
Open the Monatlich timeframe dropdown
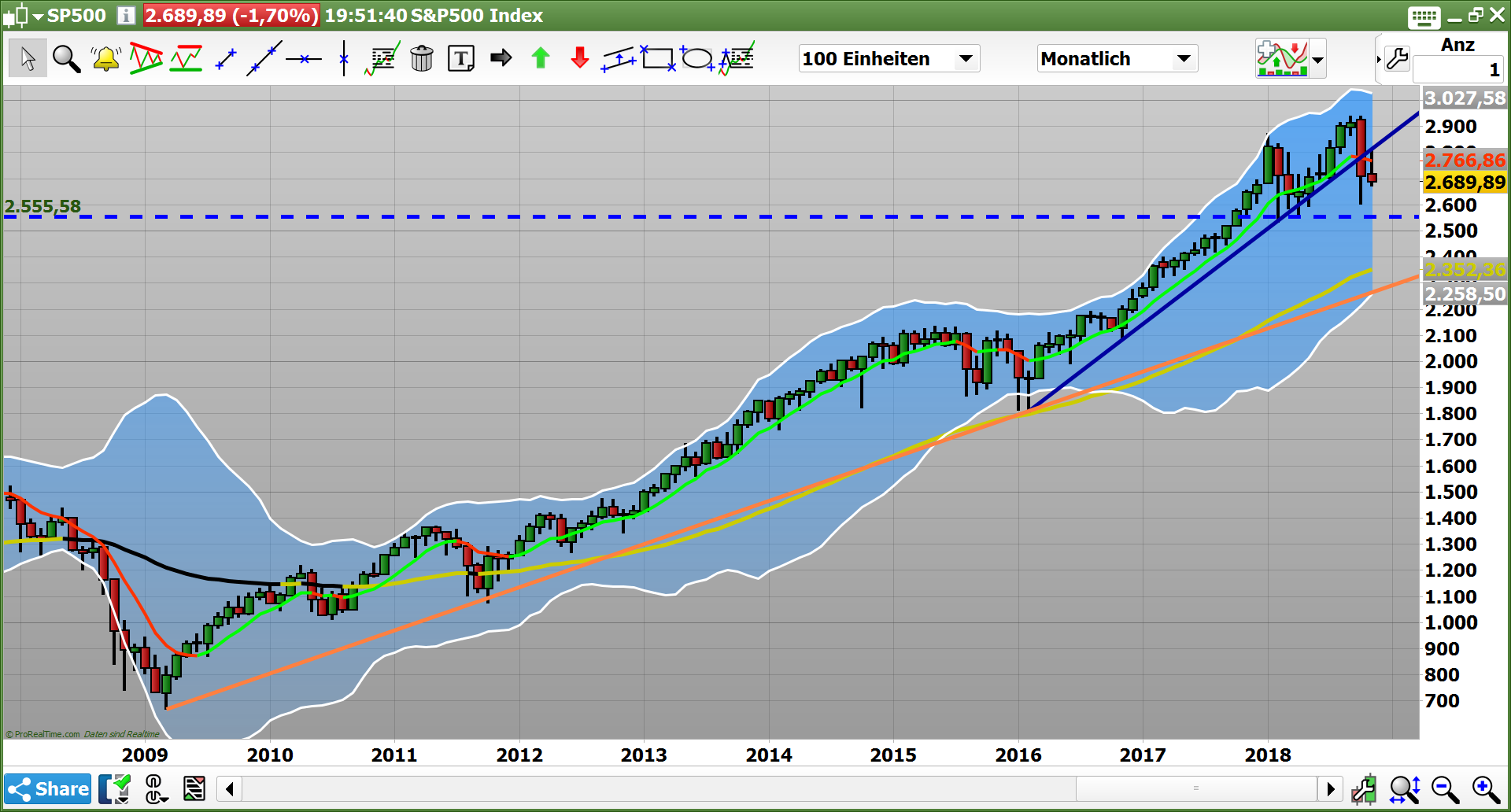click(x=1118, y=58)
